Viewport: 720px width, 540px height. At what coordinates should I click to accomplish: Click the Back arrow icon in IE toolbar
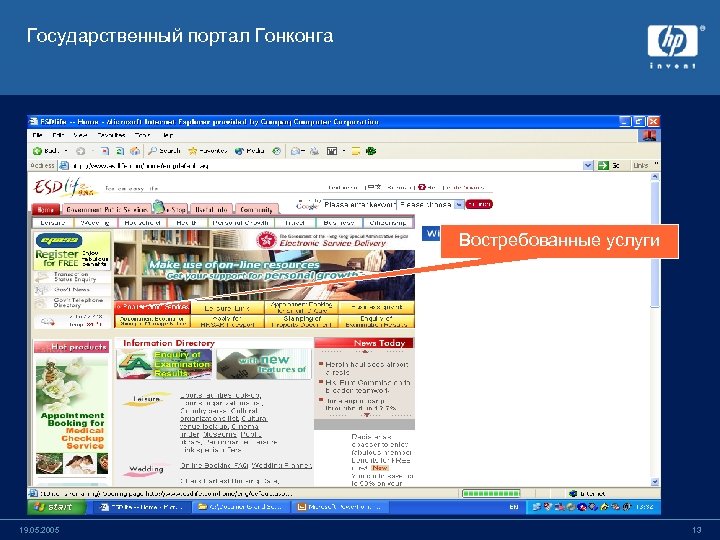pyautogui.click(x=37, y=151)
